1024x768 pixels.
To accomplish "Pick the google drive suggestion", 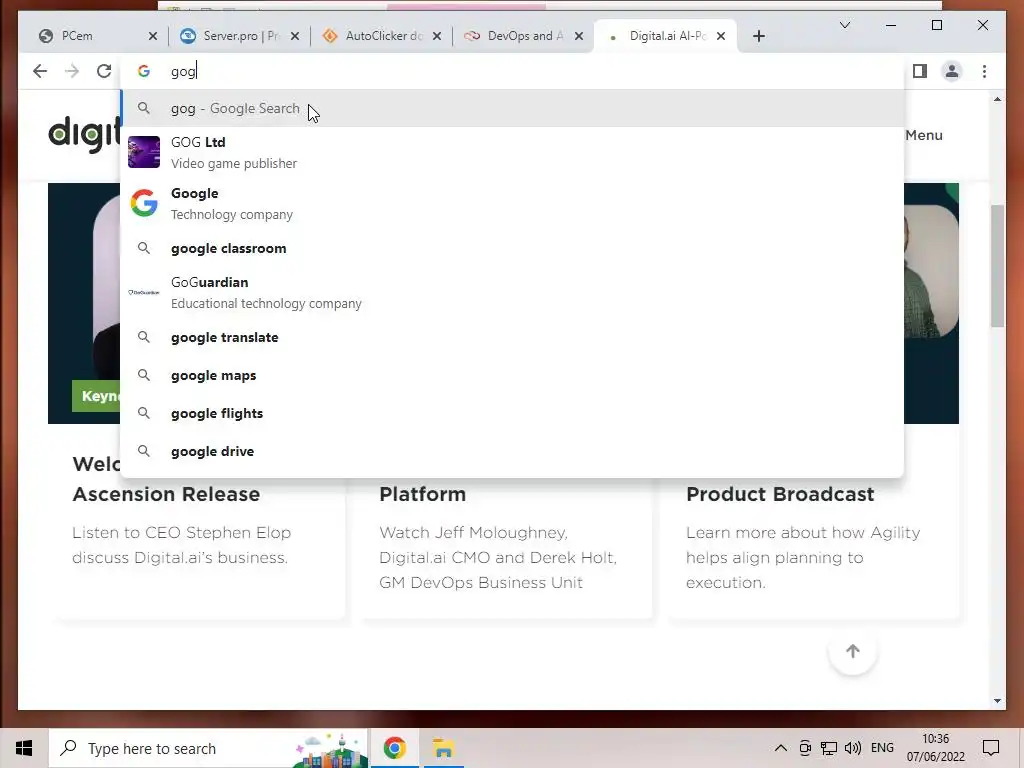I will (x=513, y=451).
